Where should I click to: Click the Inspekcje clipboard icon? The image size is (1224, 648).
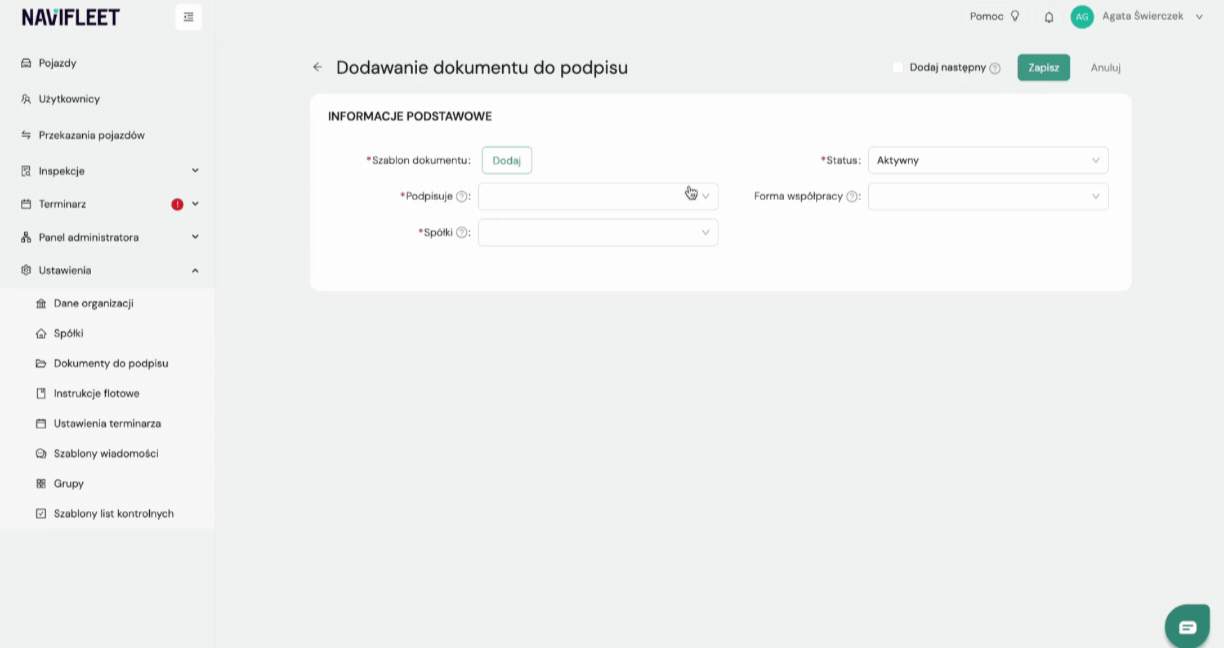[27, 171]
